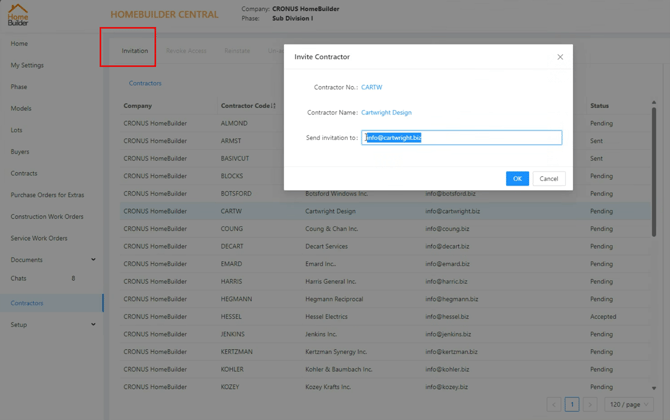
Task: Close the Invite Contractor dialog
Action: 560,57
